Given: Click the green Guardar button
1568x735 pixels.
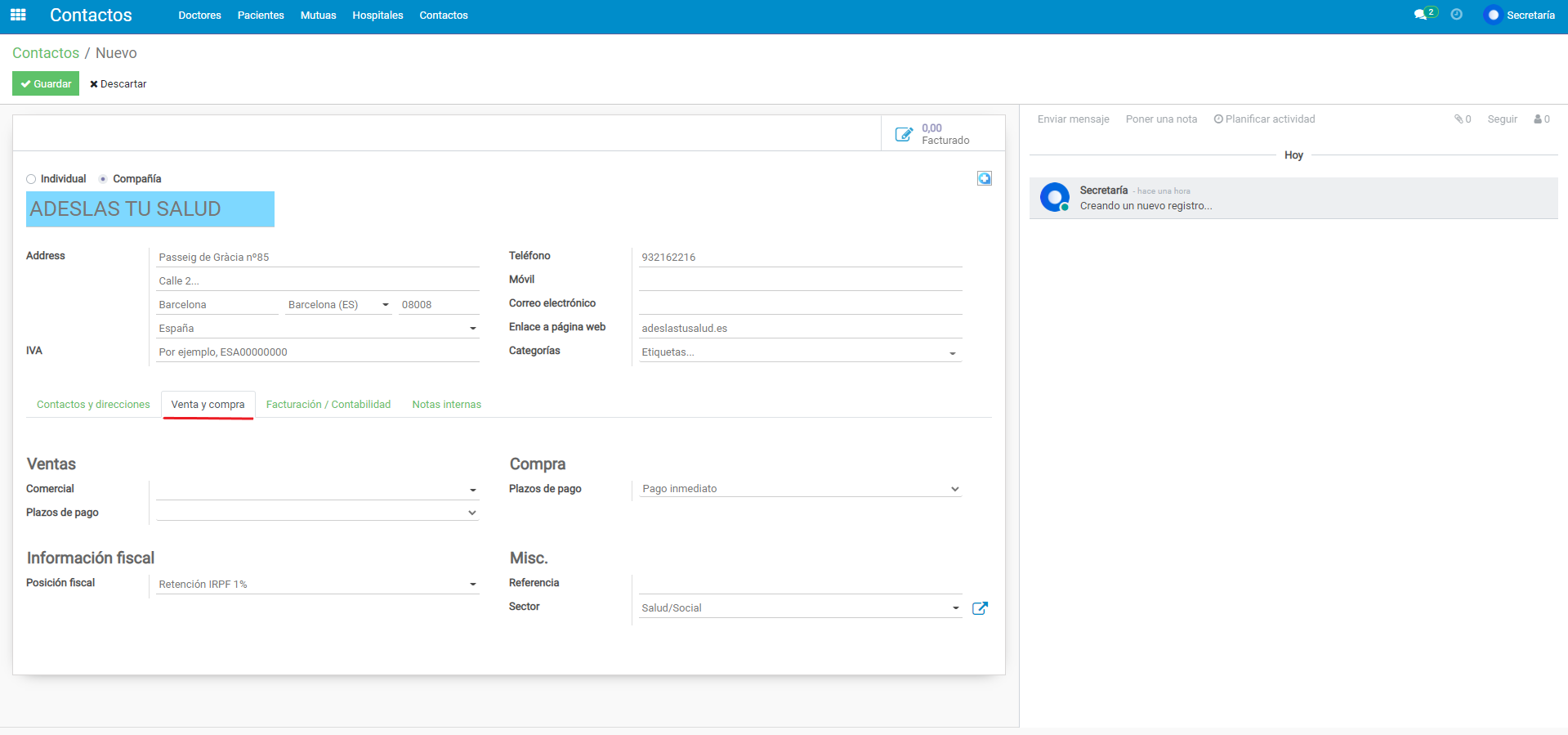Looking at the screenshot, I should tap(46, 83).
